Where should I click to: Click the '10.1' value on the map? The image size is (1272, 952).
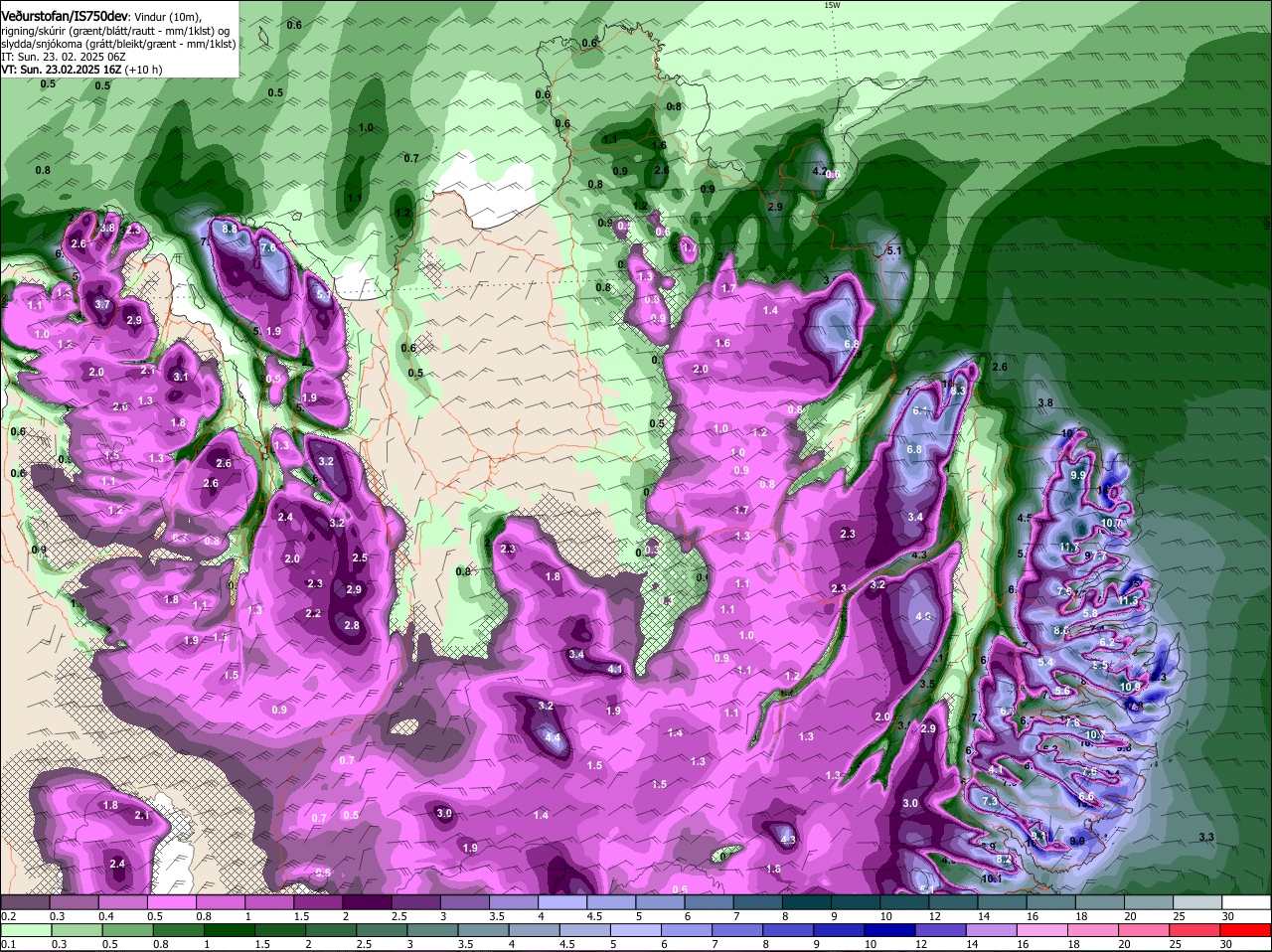pos(991,878)
